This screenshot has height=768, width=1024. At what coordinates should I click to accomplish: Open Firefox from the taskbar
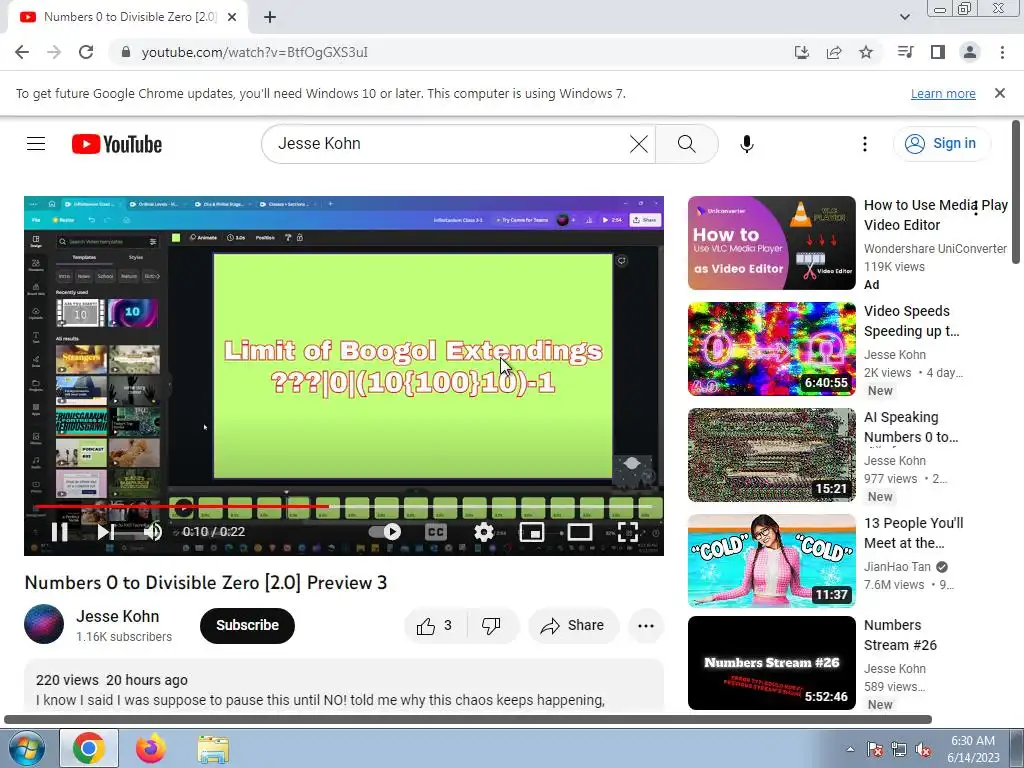[x=151, y=748]
